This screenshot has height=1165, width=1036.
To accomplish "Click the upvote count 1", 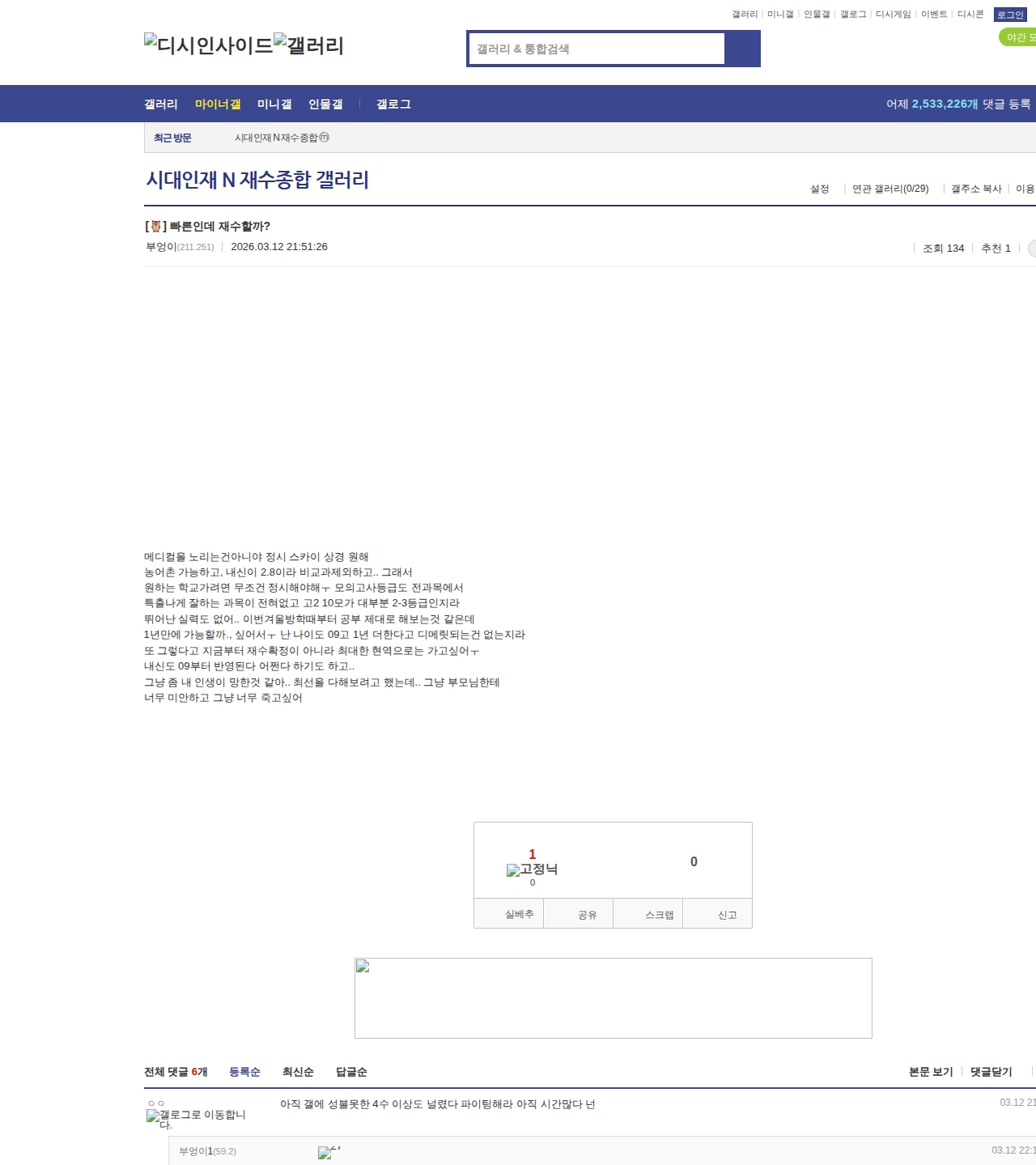I will 533,854.
